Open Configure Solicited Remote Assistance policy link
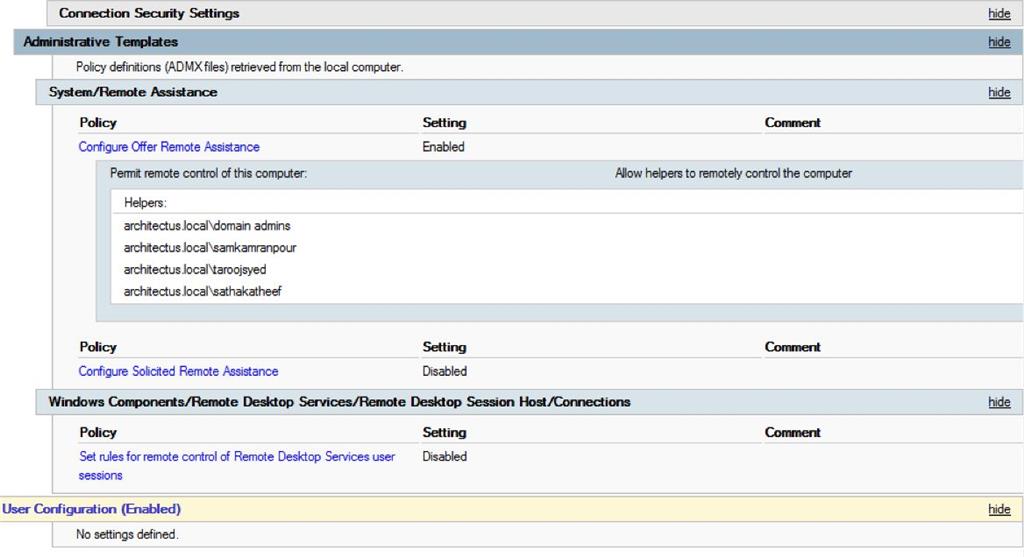This screenshot has width=1024, height=557. [x=178, y=371]
